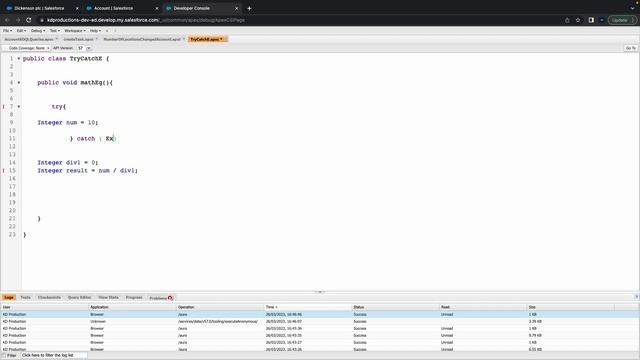
Task: Close the Dickenson plc Salesforce browser tab
Action: (x=77, y=8)
